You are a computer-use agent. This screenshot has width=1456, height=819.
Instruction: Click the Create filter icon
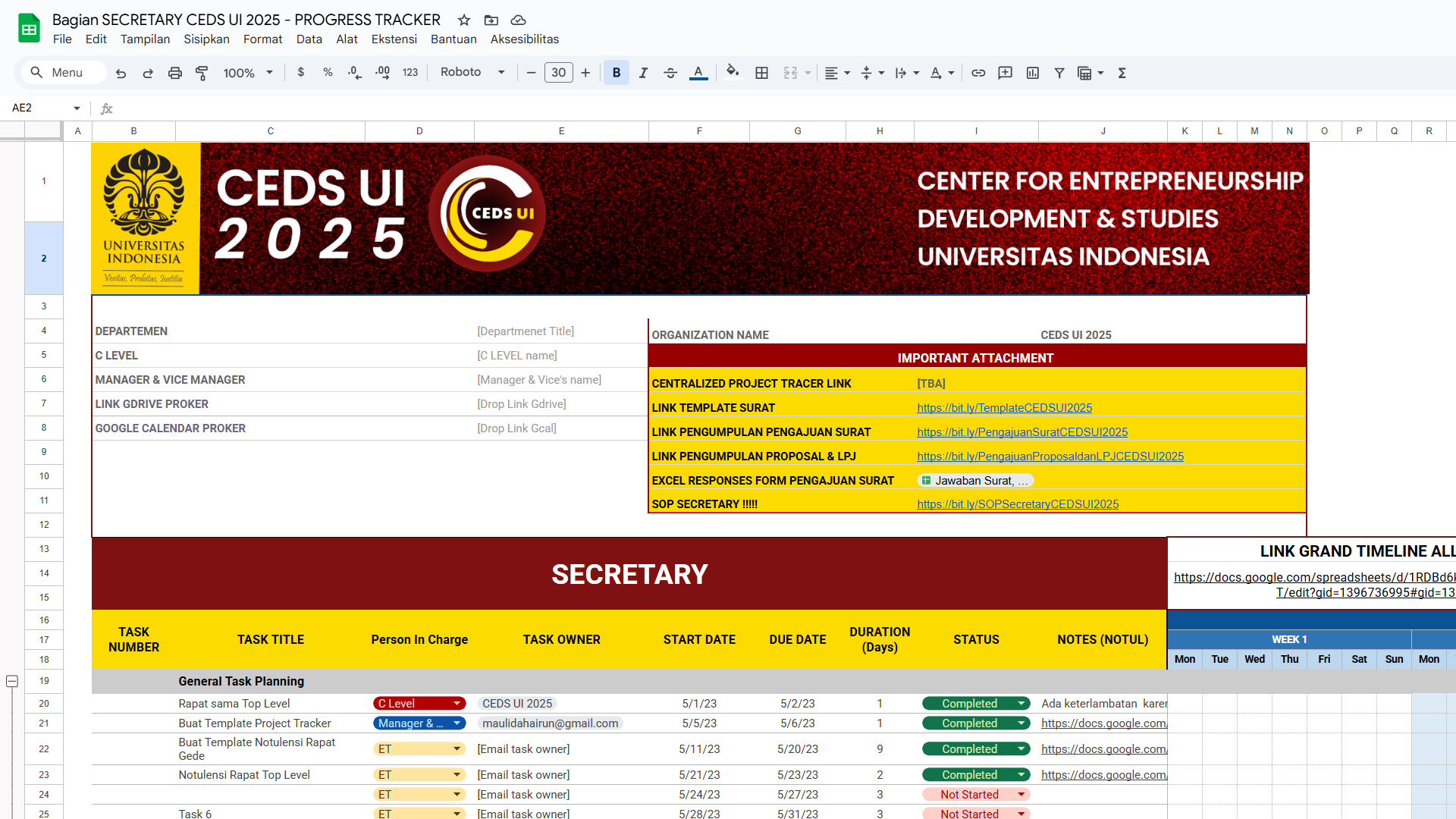(x=1059, y=73)
